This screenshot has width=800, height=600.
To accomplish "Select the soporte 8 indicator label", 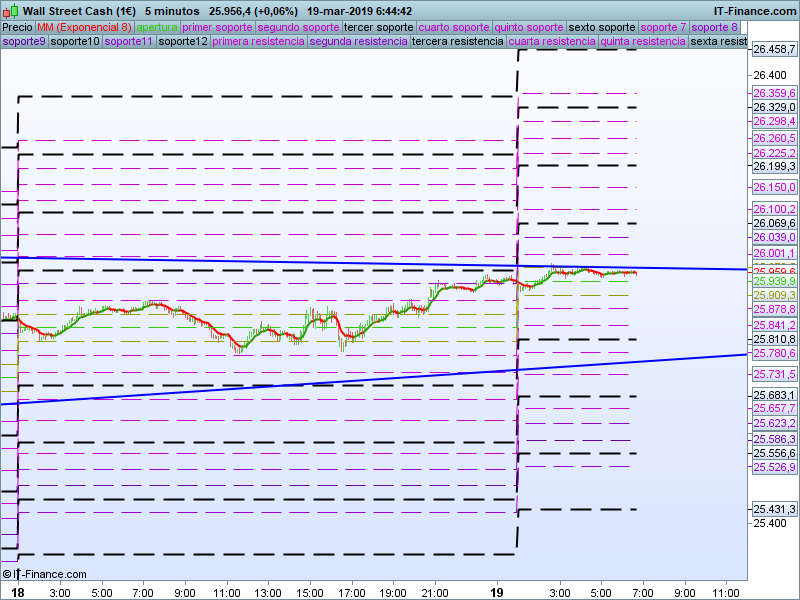I will click(x=715, y=27).
